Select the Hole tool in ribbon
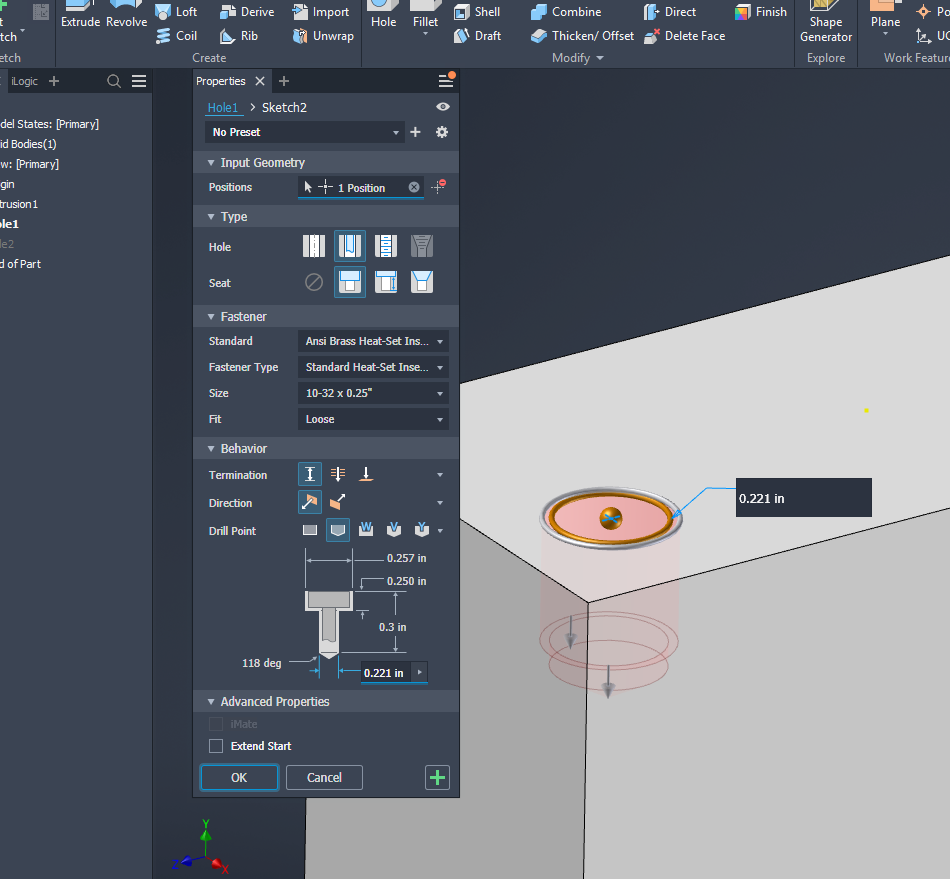The height and width of the screenshot is (879, 950). coord(384,15)
